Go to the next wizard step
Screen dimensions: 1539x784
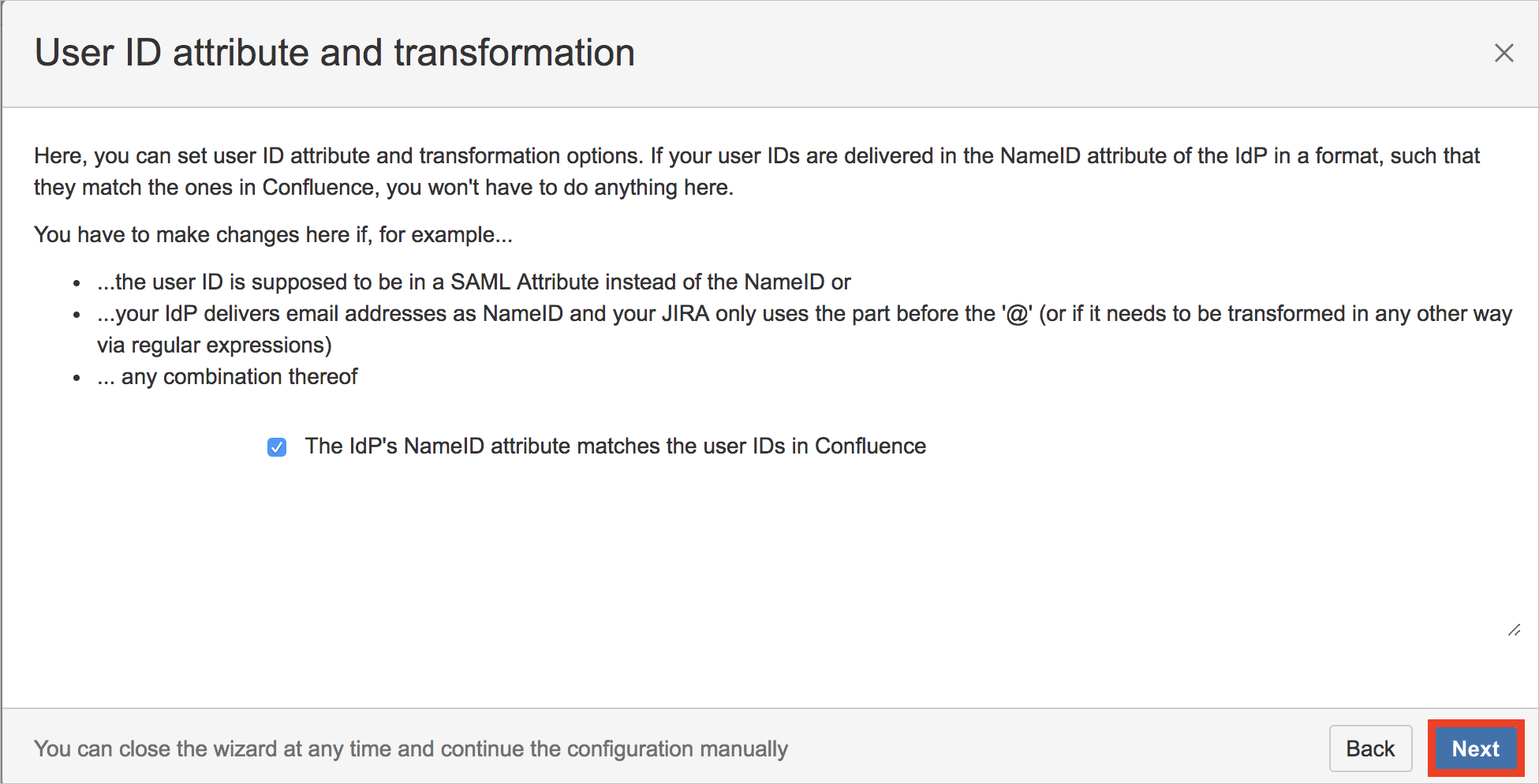tap(1475, 749)
